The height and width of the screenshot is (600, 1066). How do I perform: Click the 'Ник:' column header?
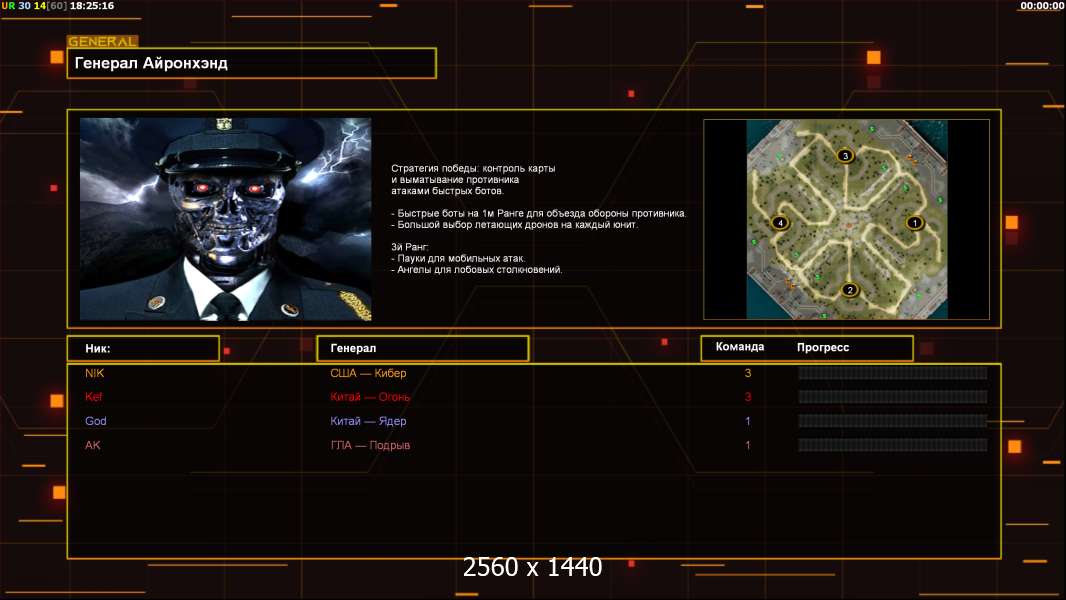pyautogui.click(x=143, y=349)
